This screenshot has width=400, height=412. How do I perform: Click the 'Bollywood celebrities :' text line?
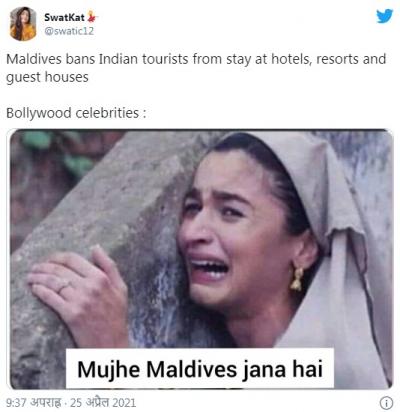(76, 113)
